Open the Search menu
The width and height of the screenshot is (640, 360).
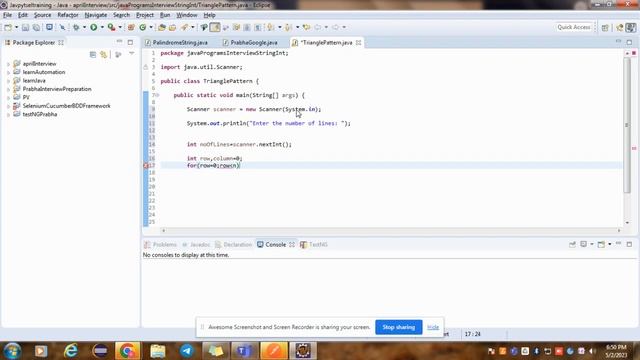(x=121, y=15)
